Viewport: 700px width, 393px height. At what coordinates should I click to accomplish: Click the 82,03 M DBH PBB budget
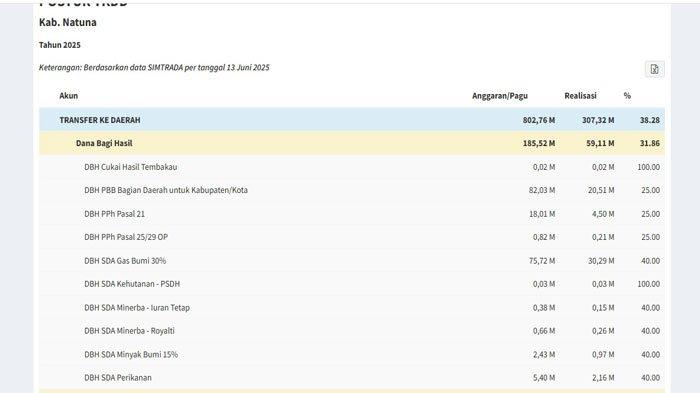click(542, 190)
